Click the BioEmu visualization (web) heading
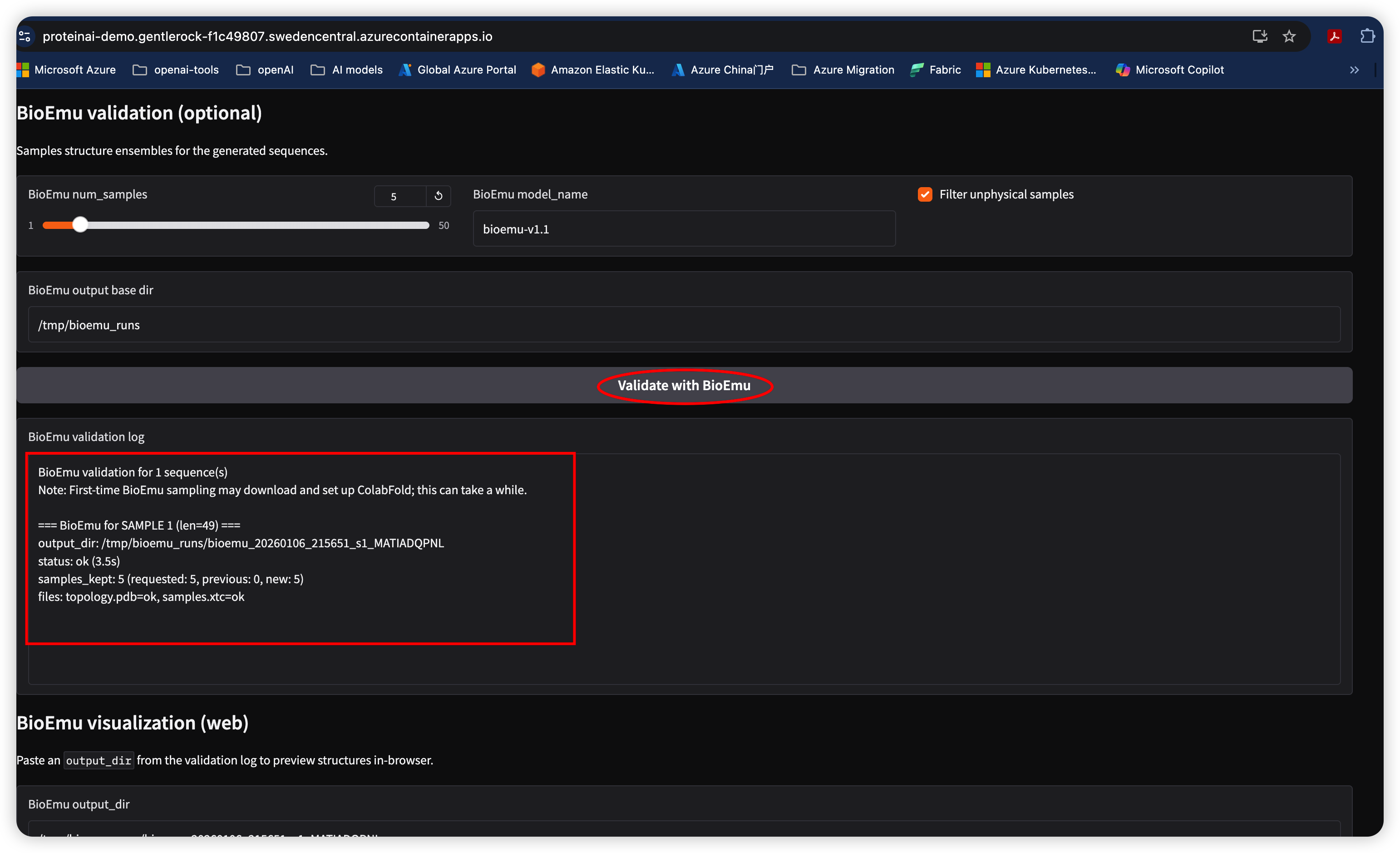1400x853 pixels. point(133,723)
